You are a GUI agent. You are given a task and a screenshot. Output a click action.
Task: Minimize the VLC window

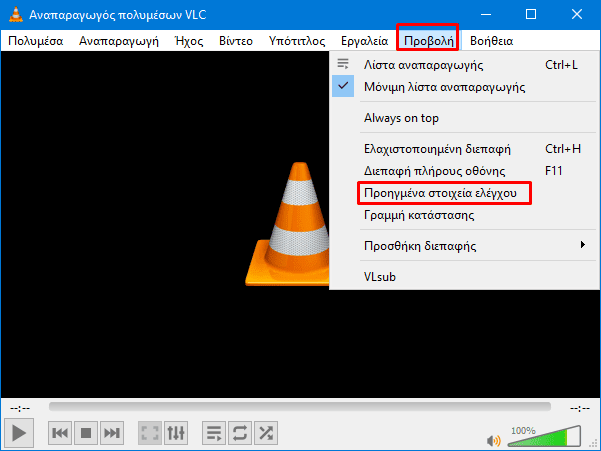(x=486, y=15)
